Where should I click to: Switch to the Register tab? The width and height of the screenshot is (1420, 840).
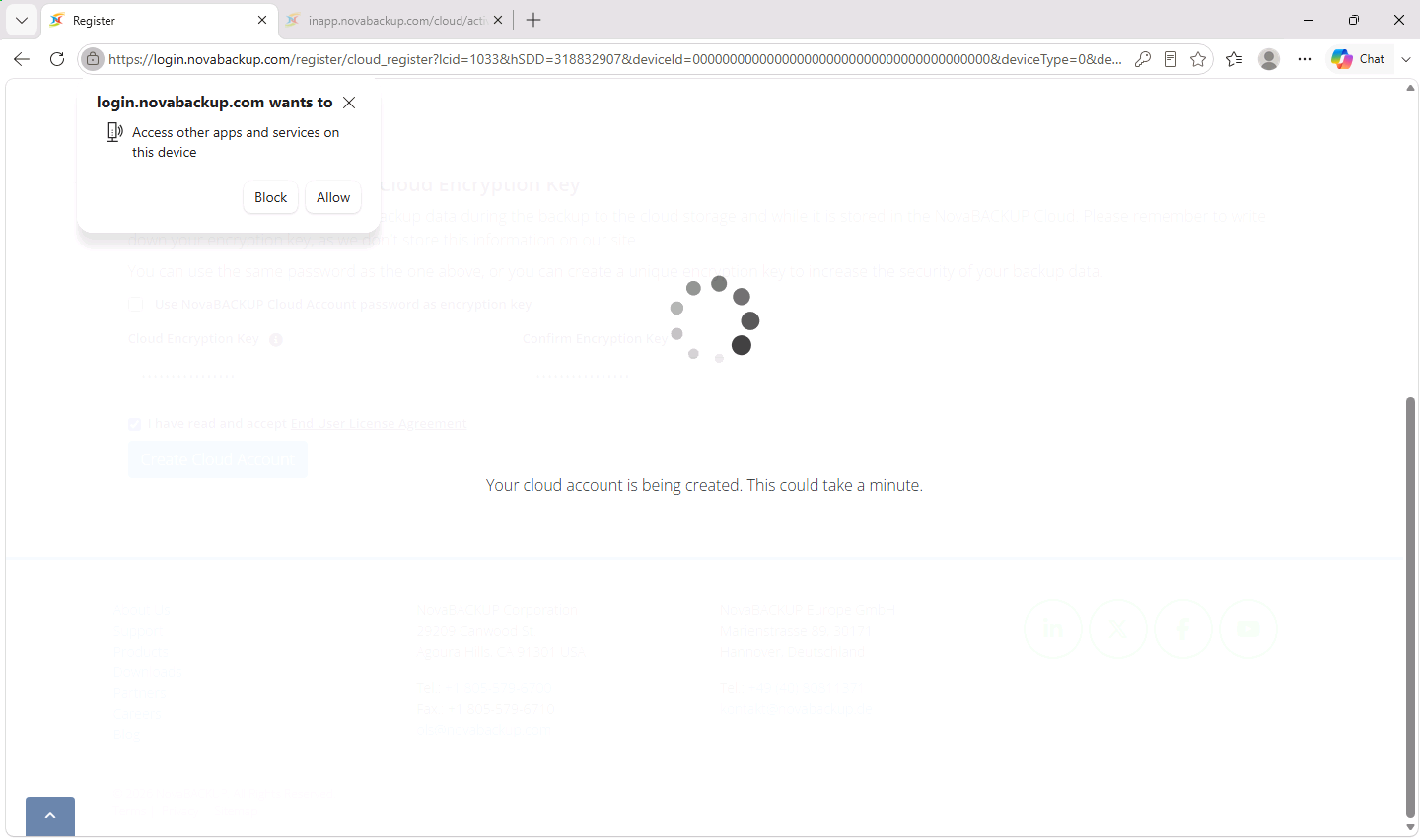pyautogui.click(x=158, y=20)
